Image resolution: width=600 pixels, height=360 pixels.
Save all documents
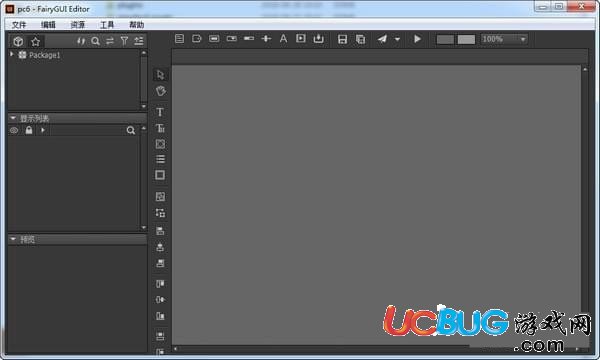(x=360, y=39)
